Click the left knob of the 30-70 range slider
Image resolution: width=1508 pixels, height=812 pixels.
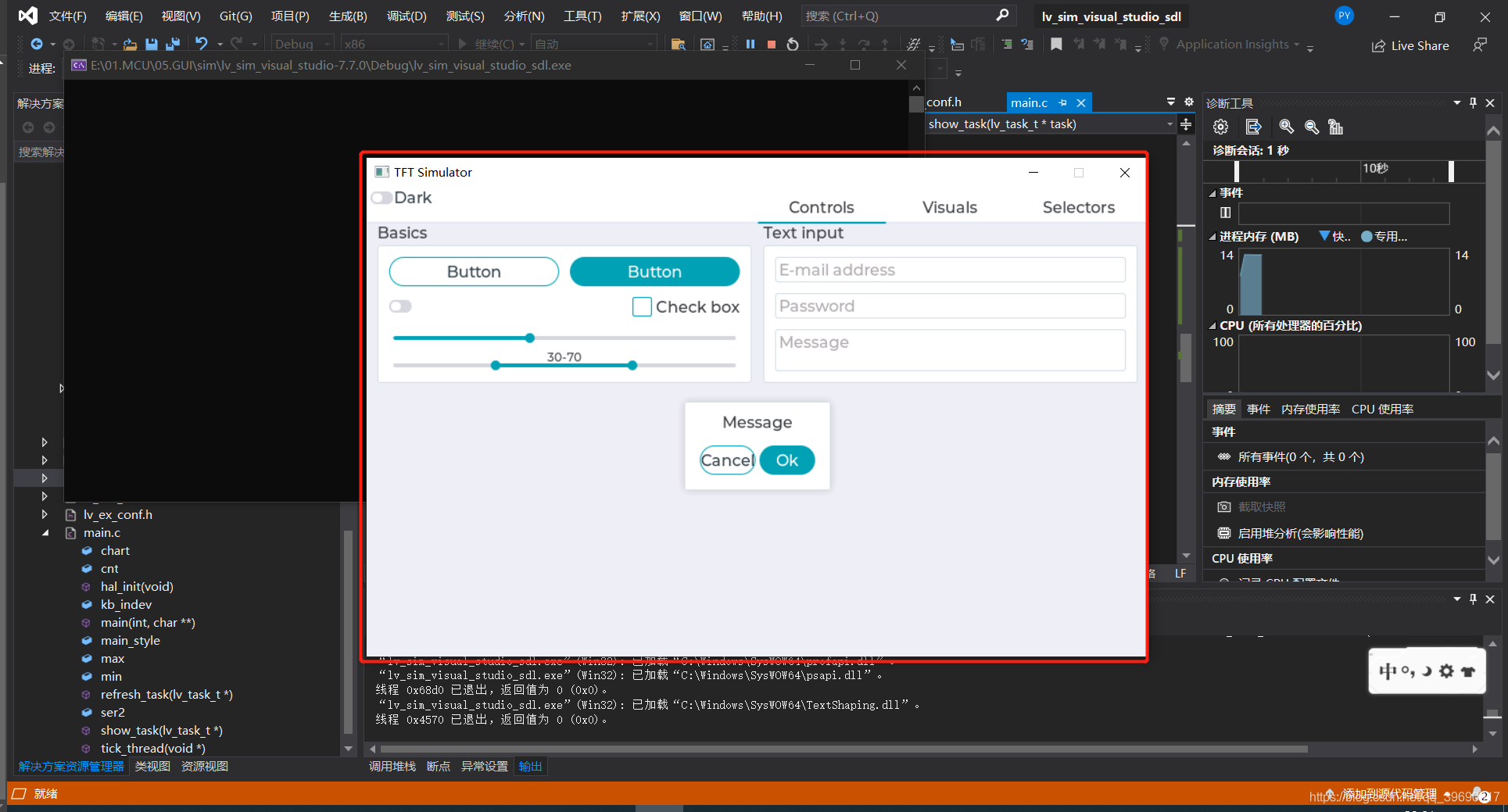click(496, 366)
